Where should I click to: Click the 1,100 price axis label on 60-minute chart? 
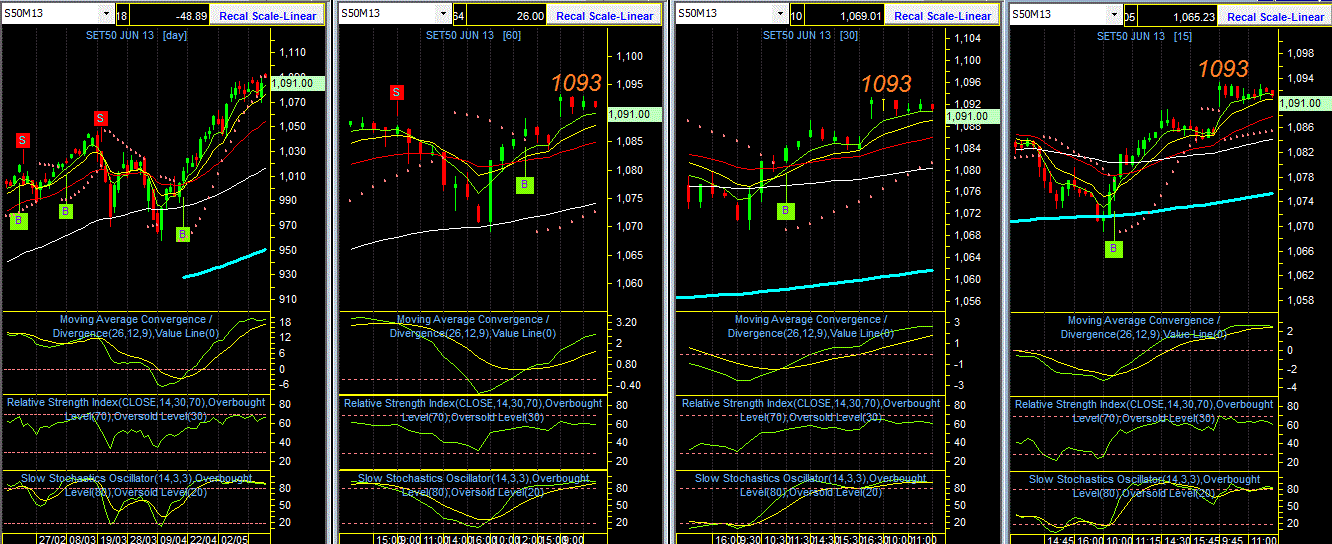pos(630,58)
